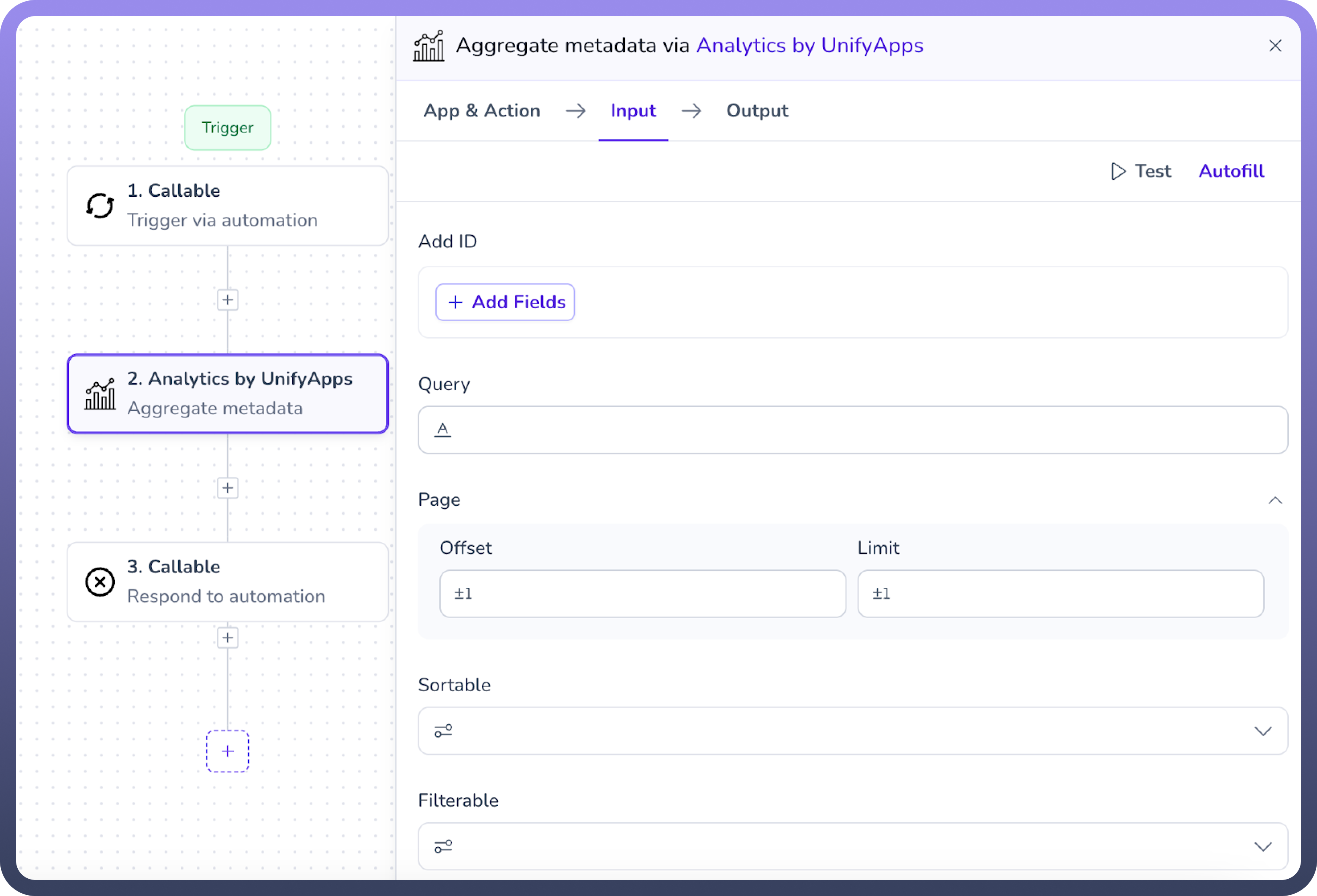The height and width of the screenshot is (896, 1317).
Task: Click the header analytics chart icon
Action: point(428,46)
